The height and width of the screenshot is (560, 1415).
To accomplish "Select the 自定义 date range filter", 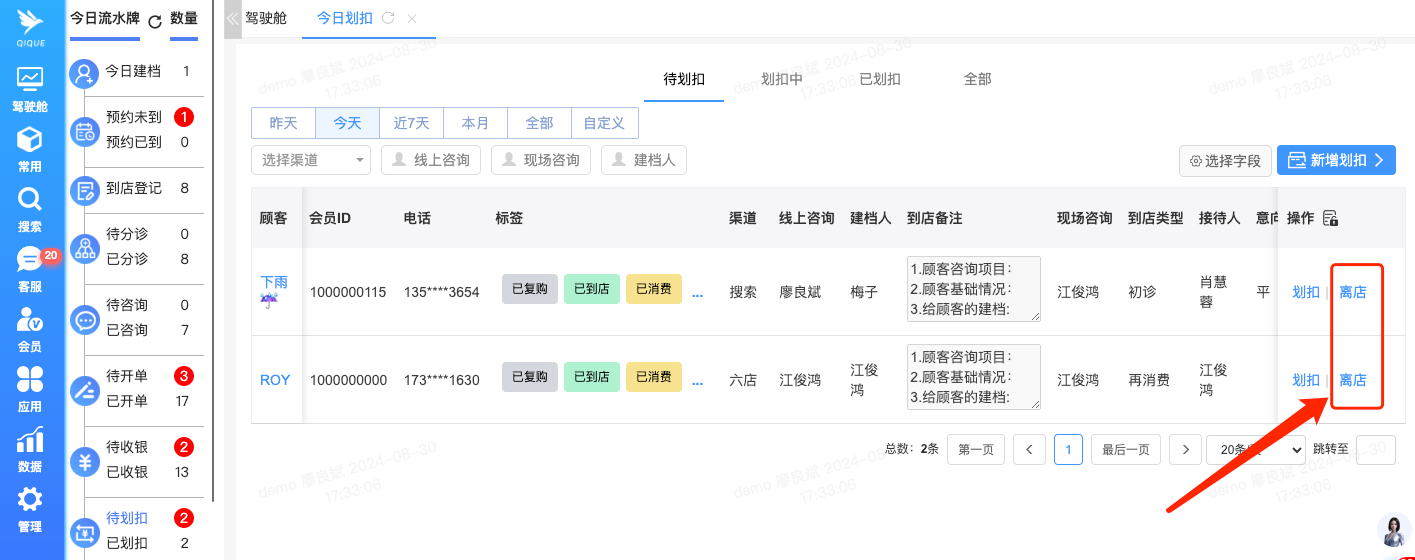I will 604,123.
